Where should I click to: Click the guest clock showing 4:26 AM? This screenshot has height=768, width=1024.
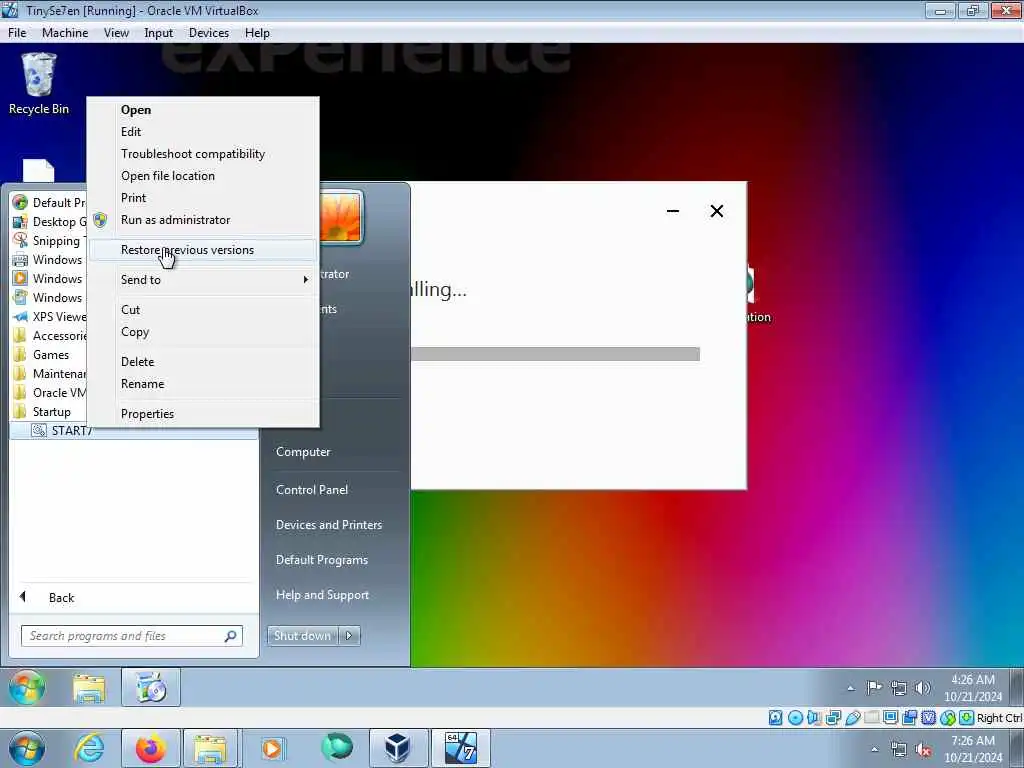click(972, 688)
